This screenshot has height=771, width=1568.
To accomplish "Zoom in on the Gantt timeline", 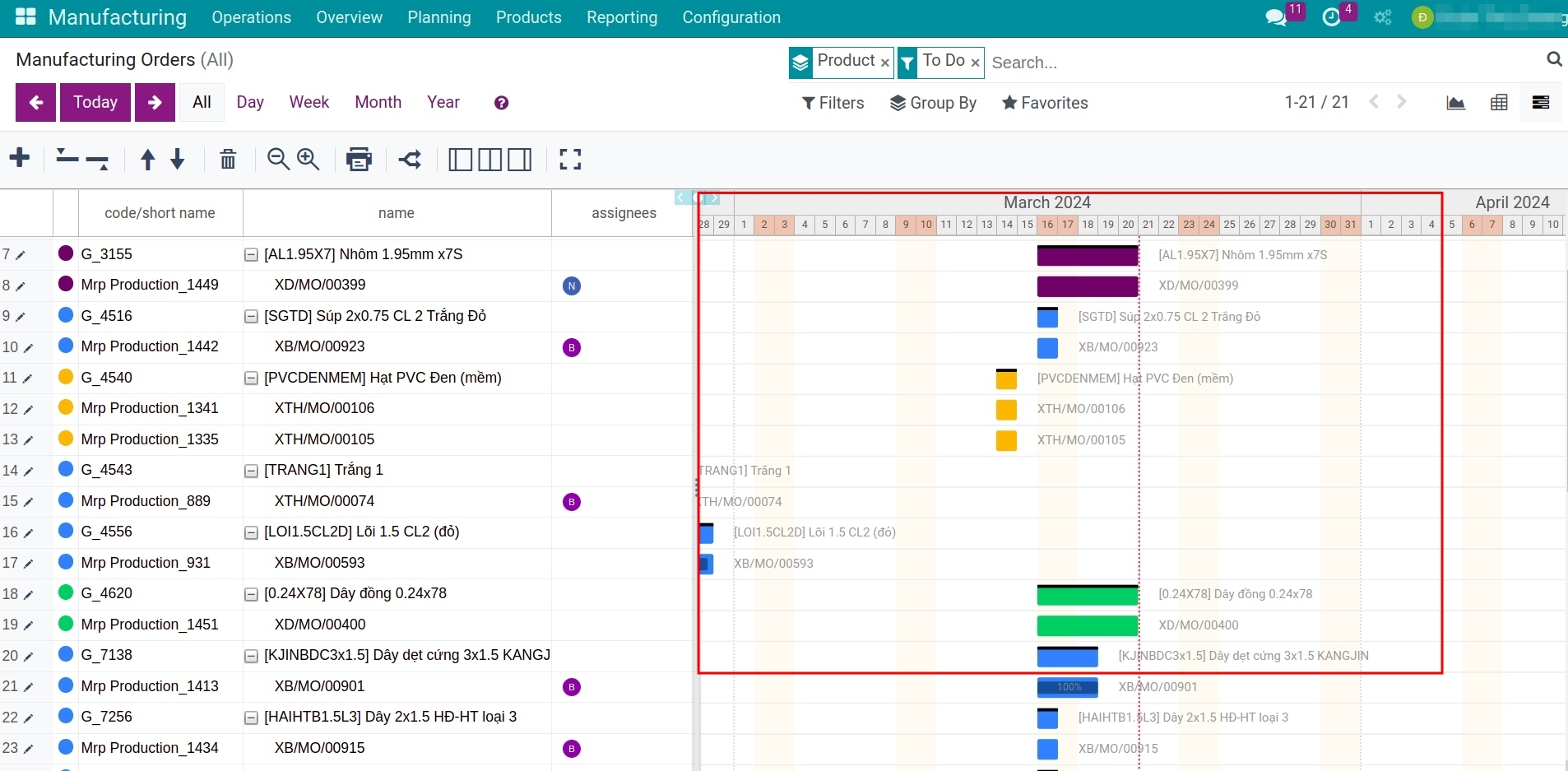I will (308, 159).
